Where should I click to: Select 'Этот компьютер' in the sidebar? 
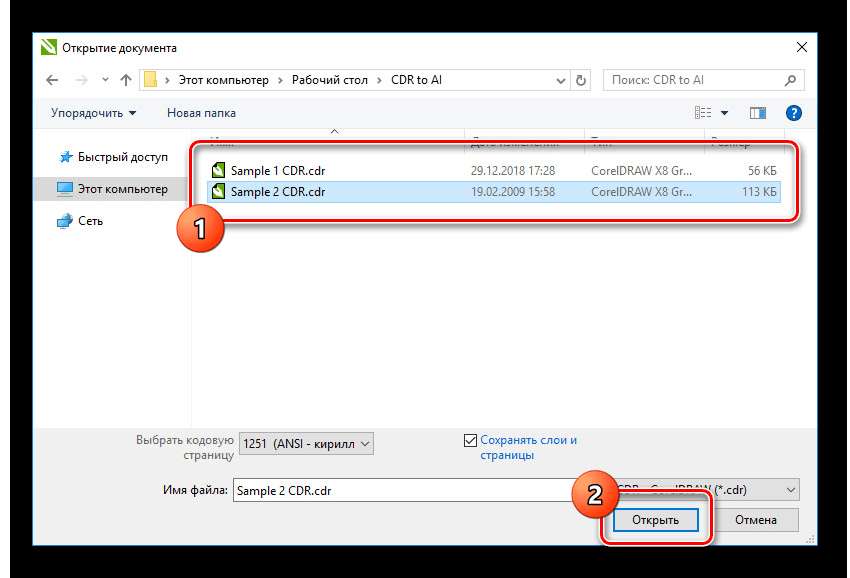[x=113, y=189]
